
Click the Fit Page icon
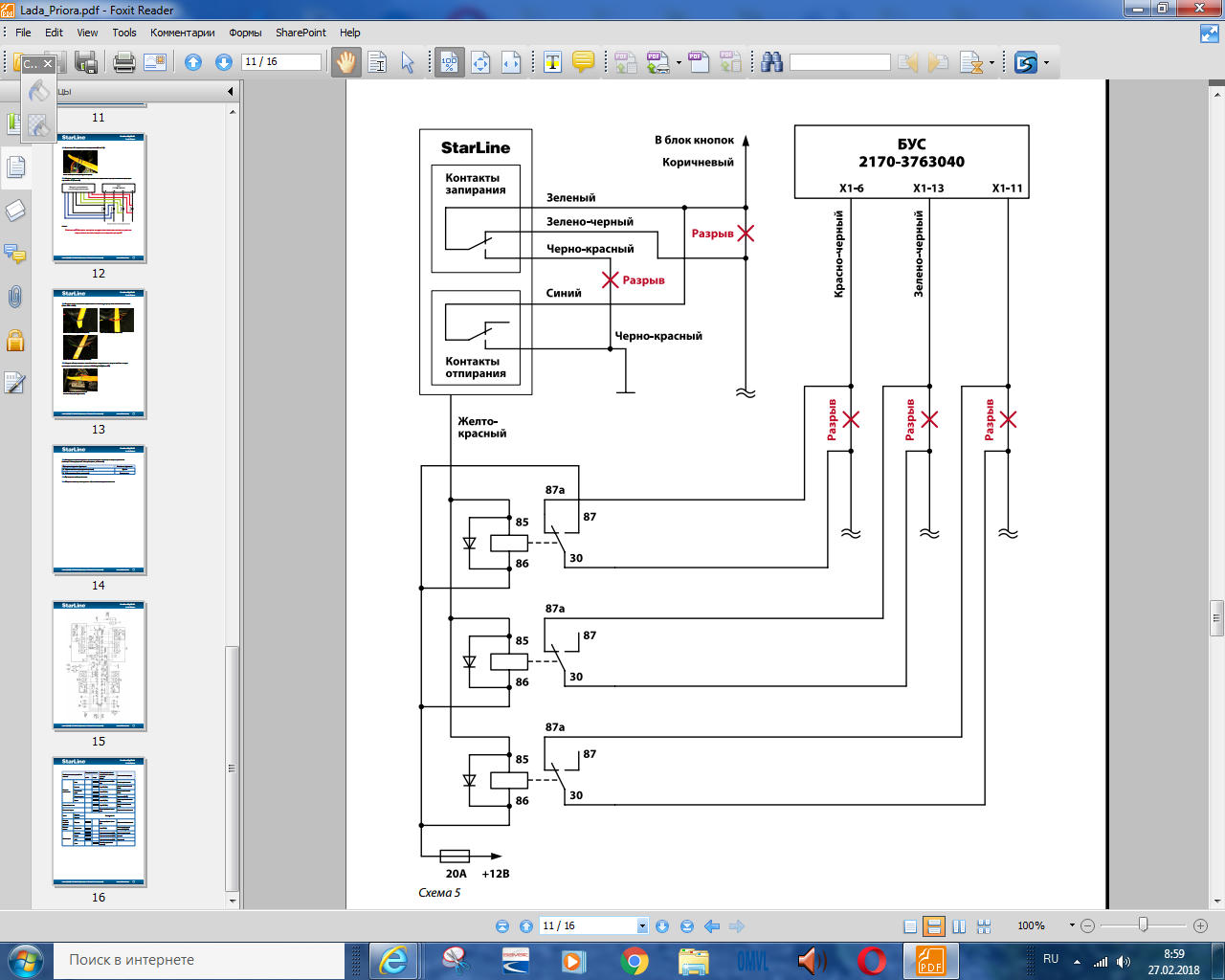pyautogui.click(x=480, y=62)
